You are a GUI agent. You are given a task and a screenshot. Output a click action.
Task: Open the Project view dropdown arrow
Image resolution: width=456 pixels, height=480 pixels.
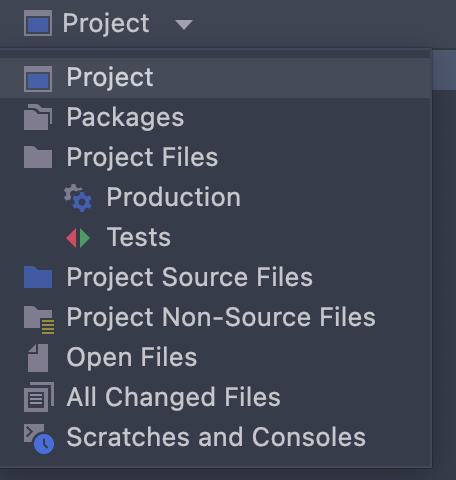pos(184,25)
